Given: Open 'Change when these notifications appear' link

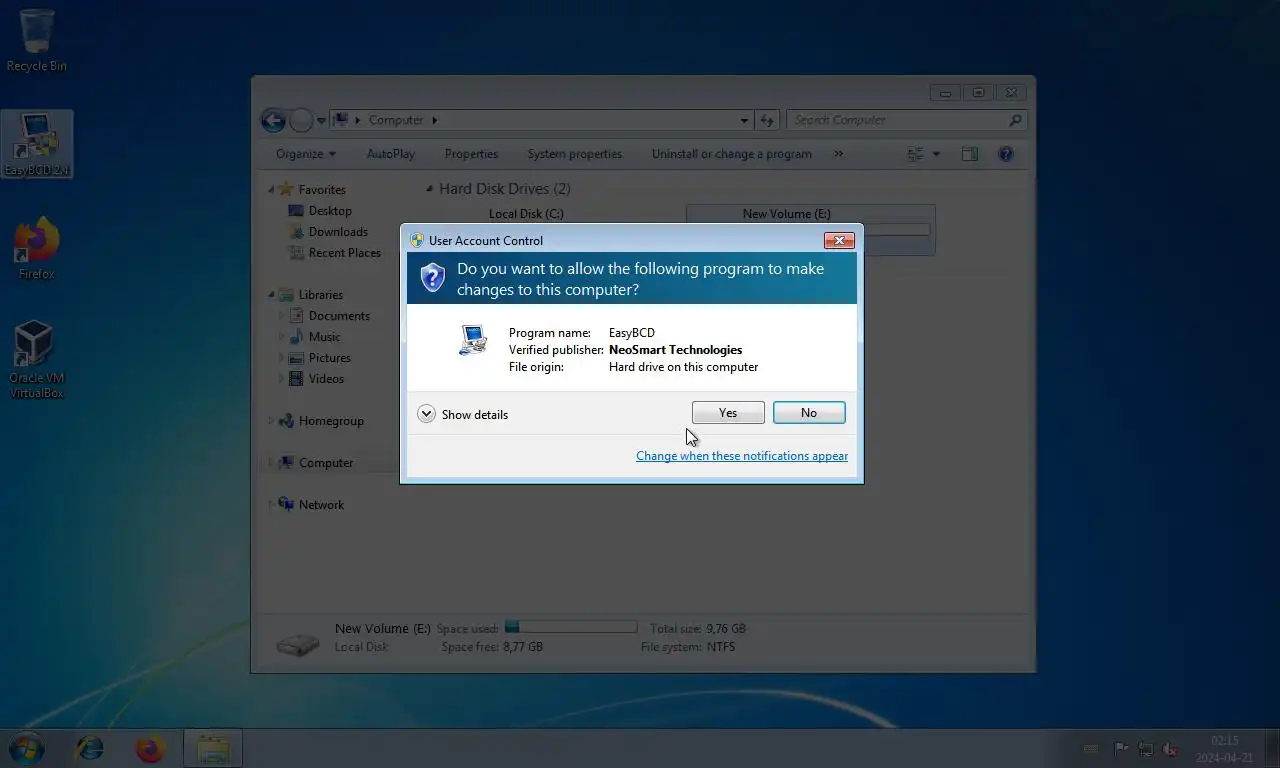Looking at the screenshot, I should [742, 456].
